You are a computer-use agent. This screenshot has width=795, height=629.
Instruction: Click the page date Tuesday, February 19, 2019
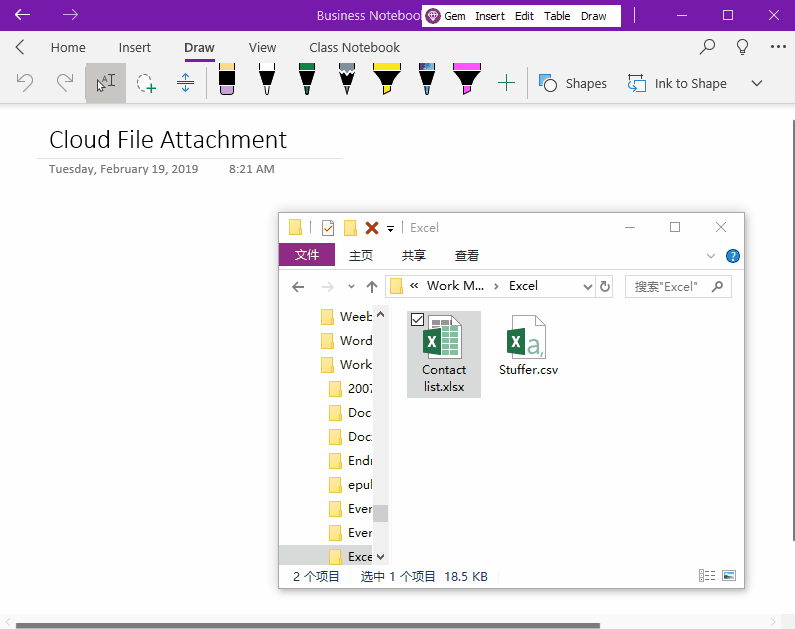click(123, 169)
